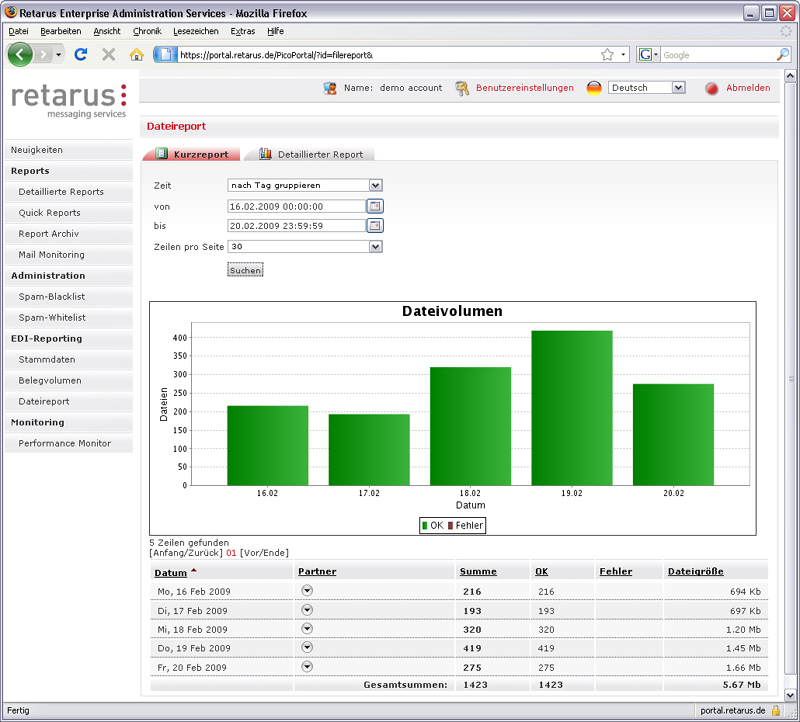Open calendar picker for 'bis' date
The image size is (800, 722).
point(374,226)
